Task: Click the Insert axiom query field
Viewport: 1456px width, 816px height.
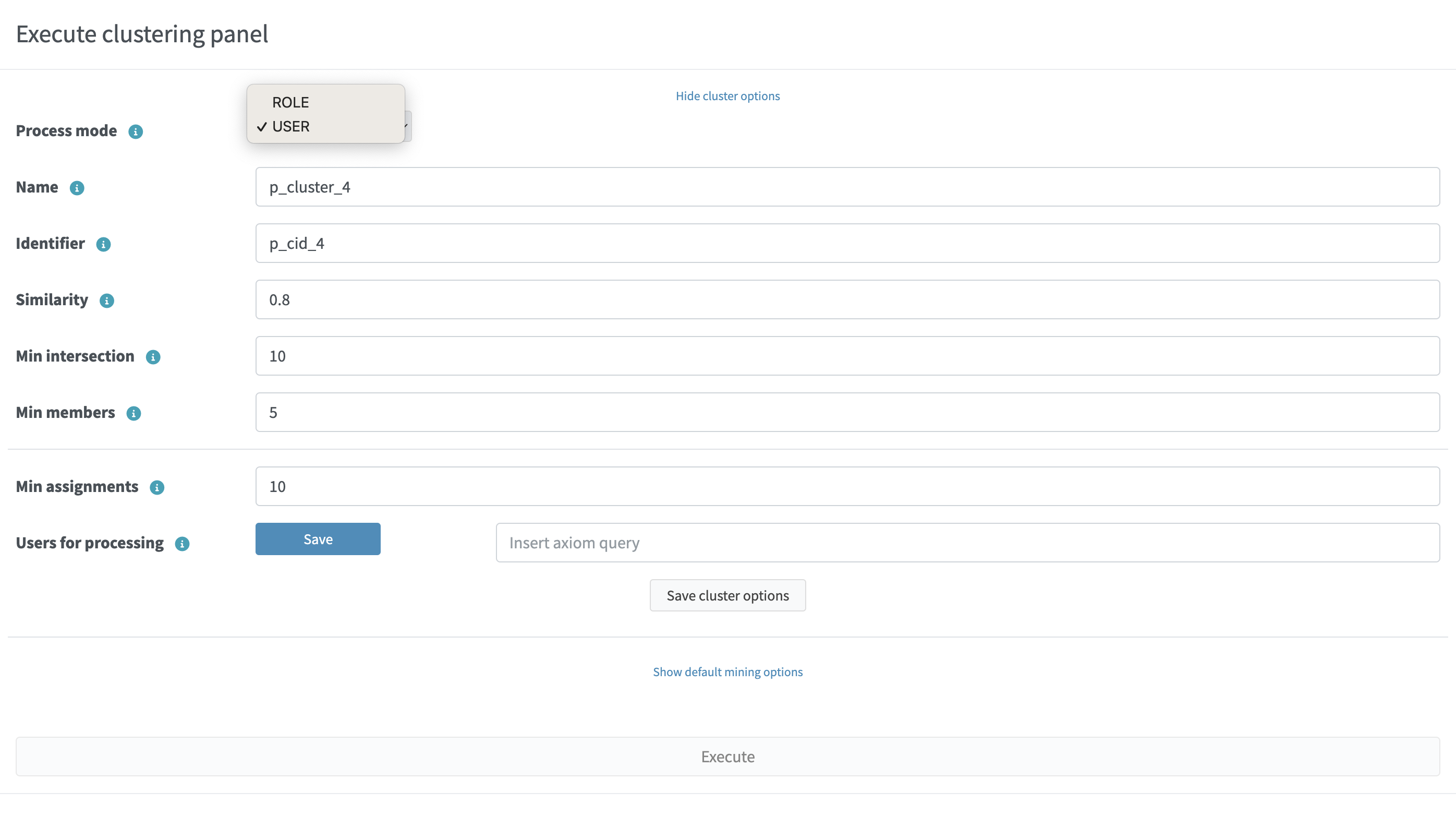Action: point(967,543)
